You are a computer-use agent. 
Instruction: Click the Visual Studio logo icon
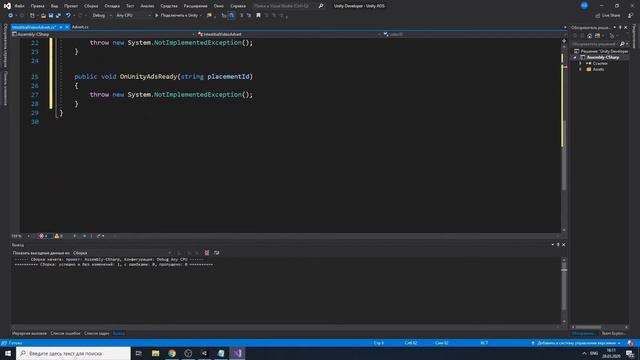pos(7,6)
